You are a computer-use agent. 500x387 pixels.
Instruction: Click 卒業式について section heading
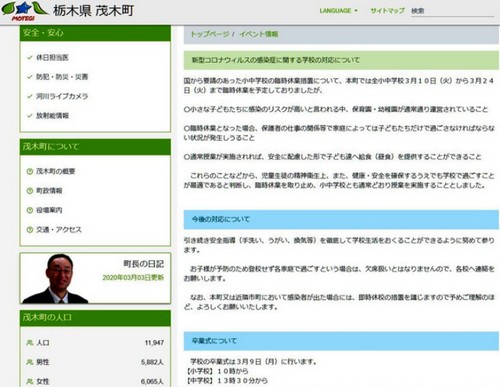(341, 341)
